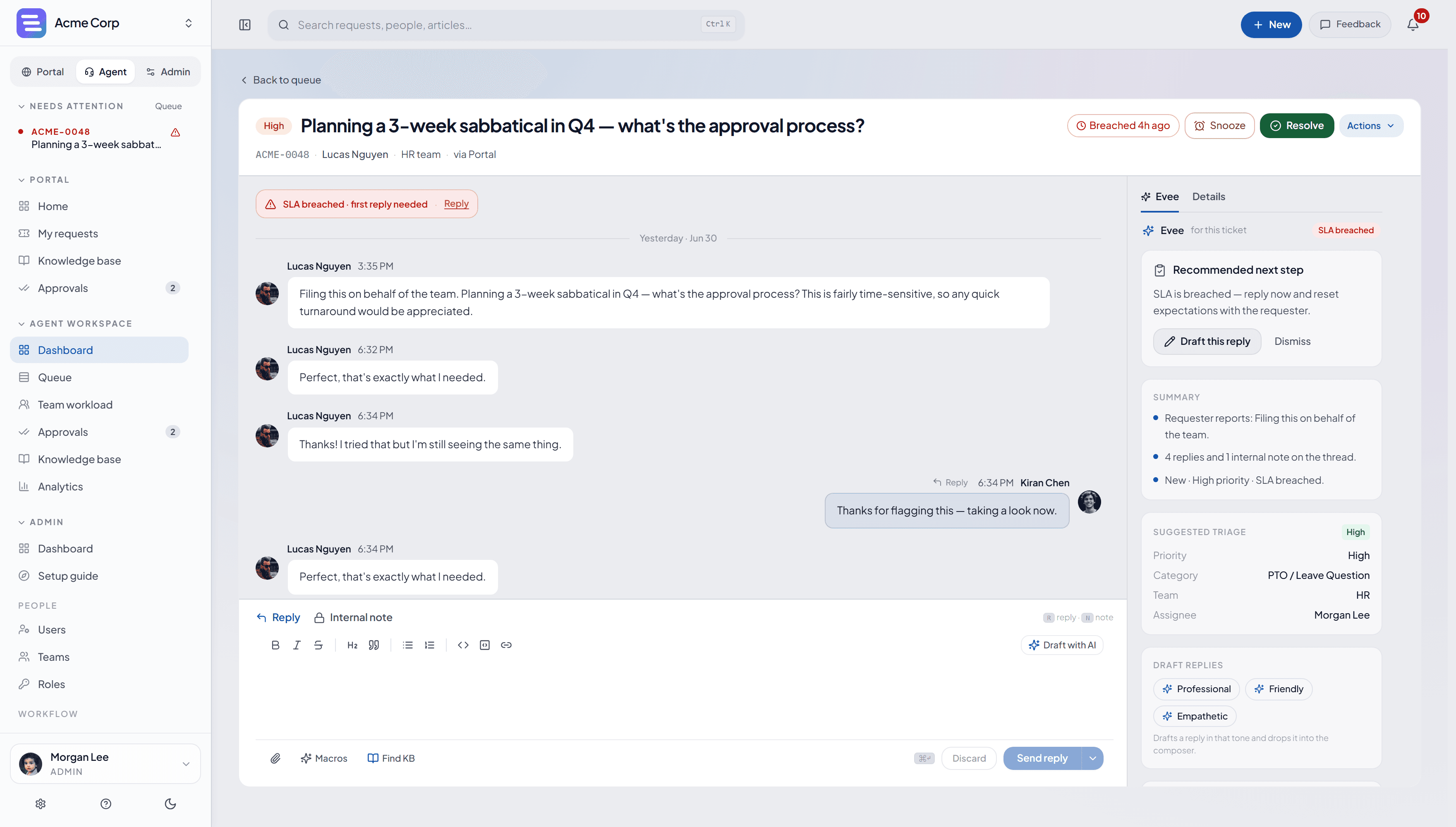Insert a block quote
Image resolution: width=1456 pixels, height=827 pixels.
[374, 645]
